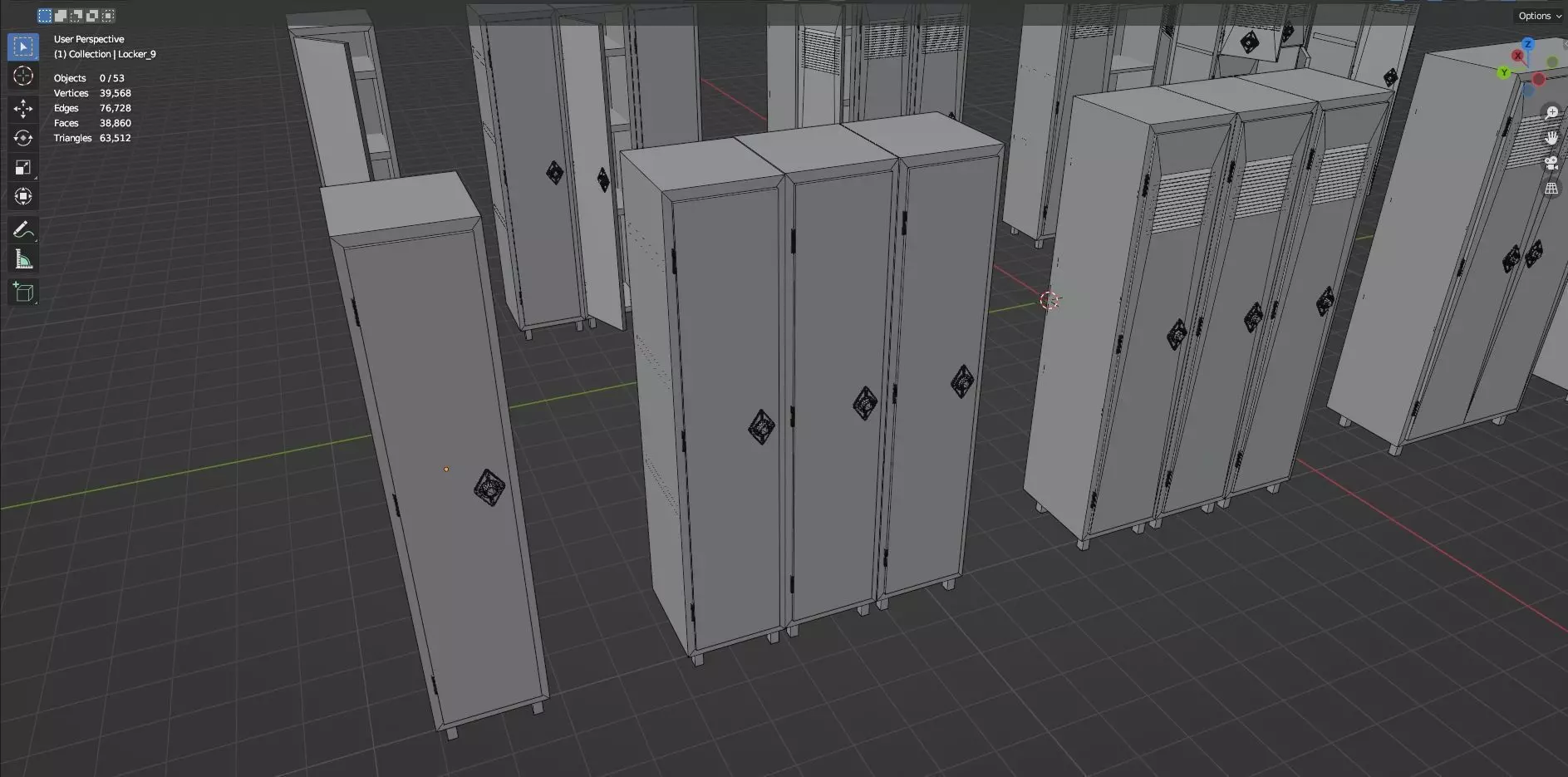Switch perspective/orthographic grid icon
This screenshot has height=777, width=1568.
click(x=1551, y=189)
